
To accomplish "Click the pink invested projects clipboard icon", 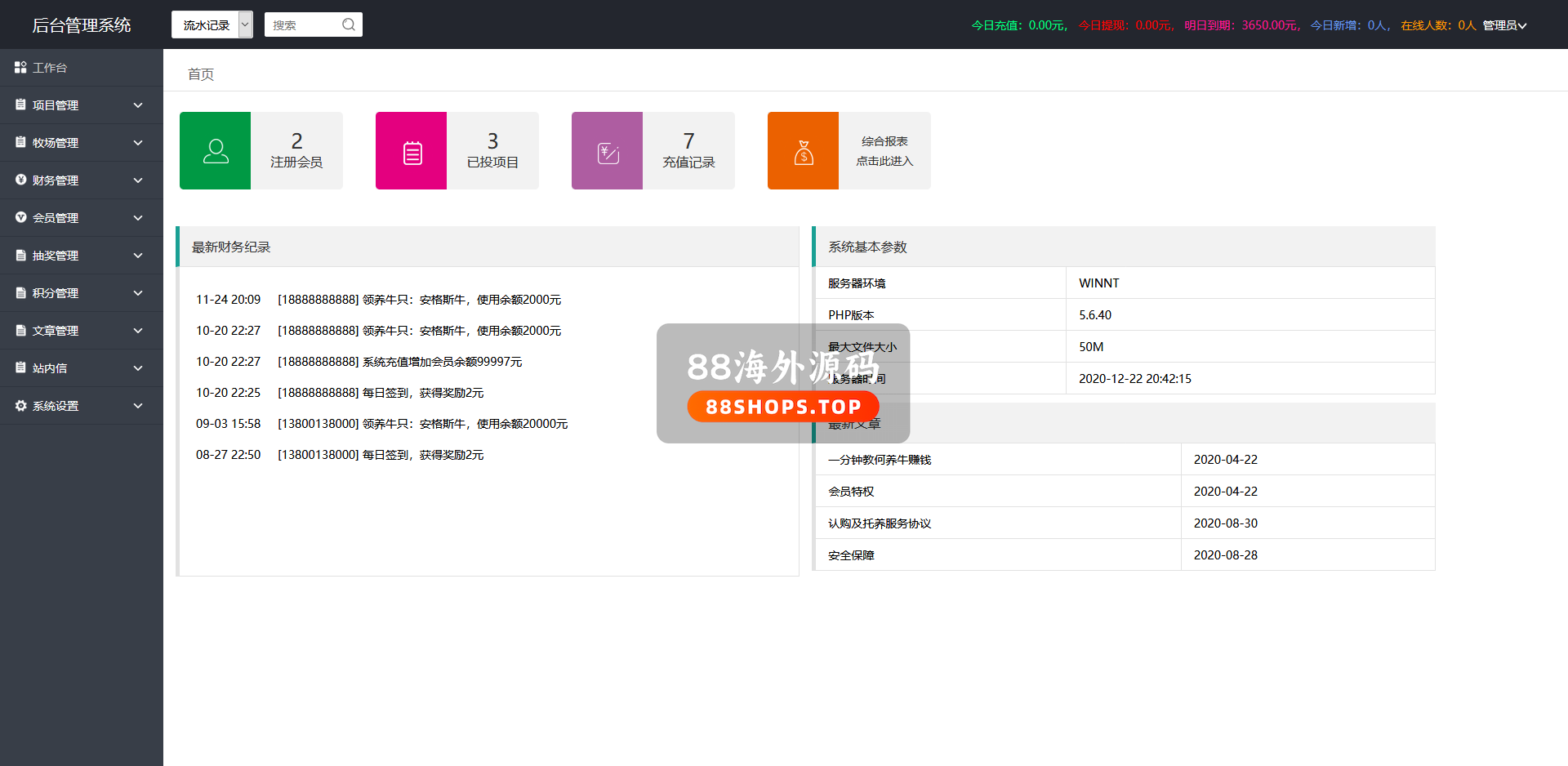I will click(412, 151).
